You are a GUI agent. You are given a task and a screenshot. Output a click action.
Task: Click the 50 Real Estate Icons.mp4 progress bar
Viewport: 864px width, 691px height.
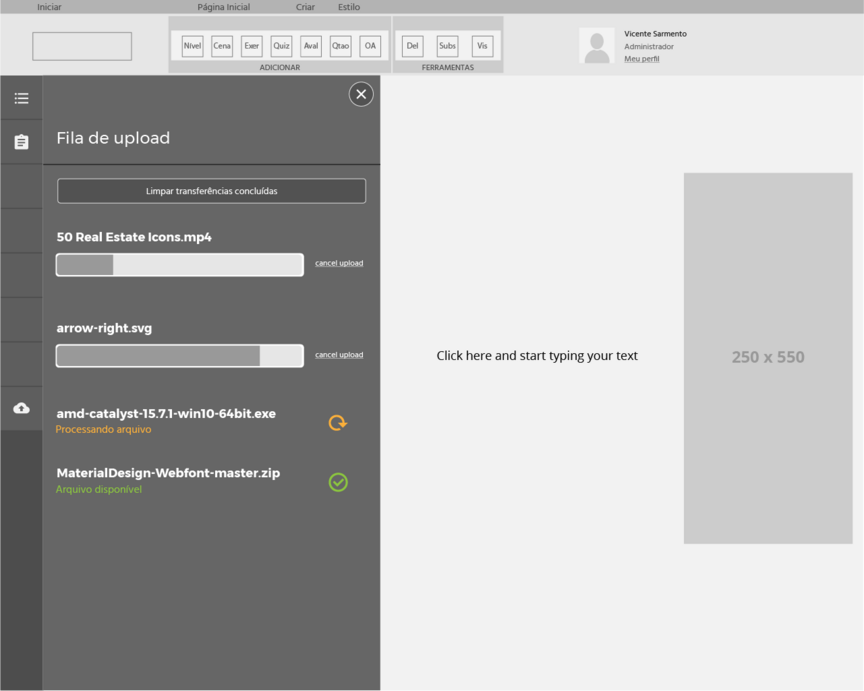180,265
